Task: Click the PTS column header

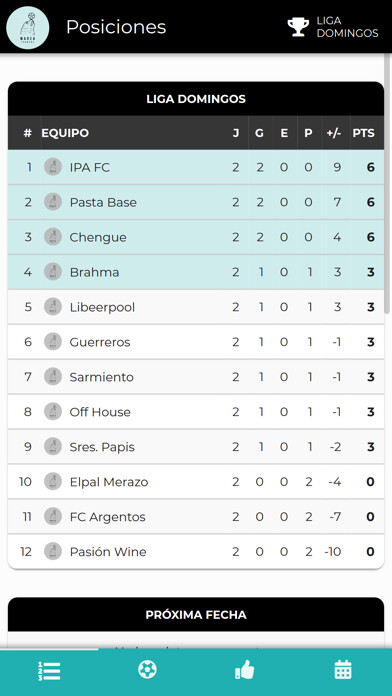Action: pos(364,133)
